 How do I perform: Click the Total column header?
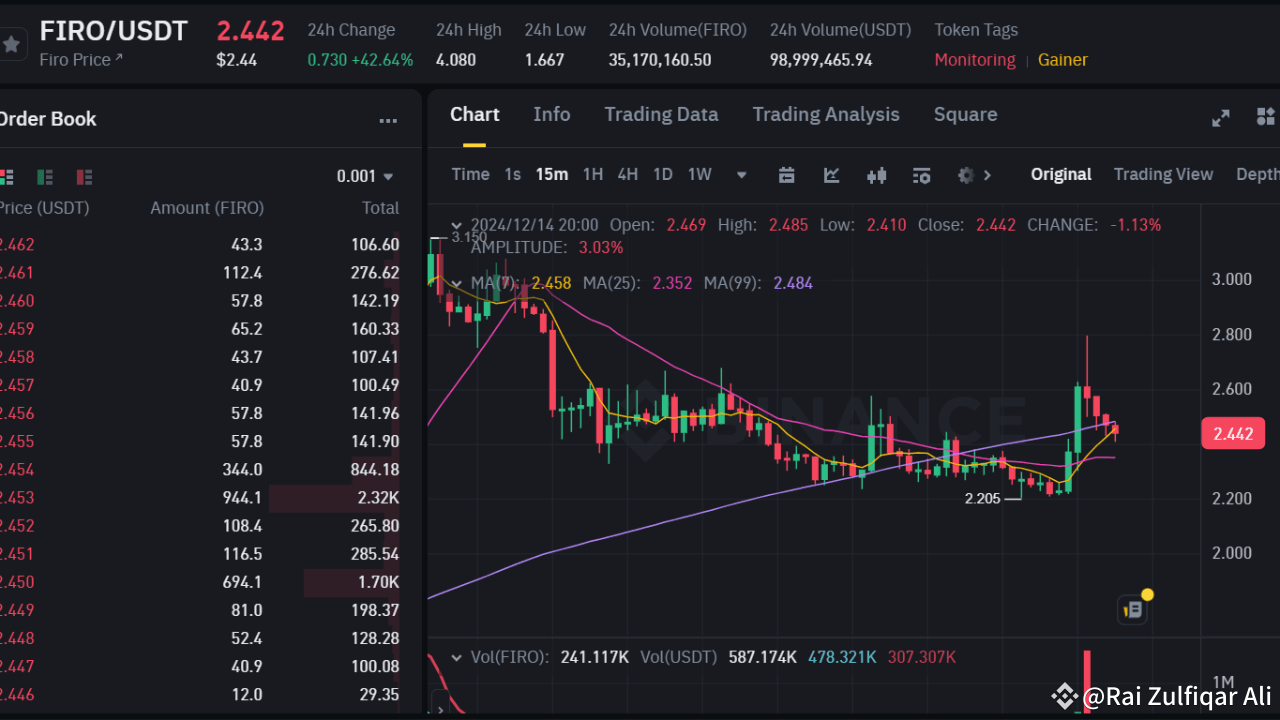(380, 208)
